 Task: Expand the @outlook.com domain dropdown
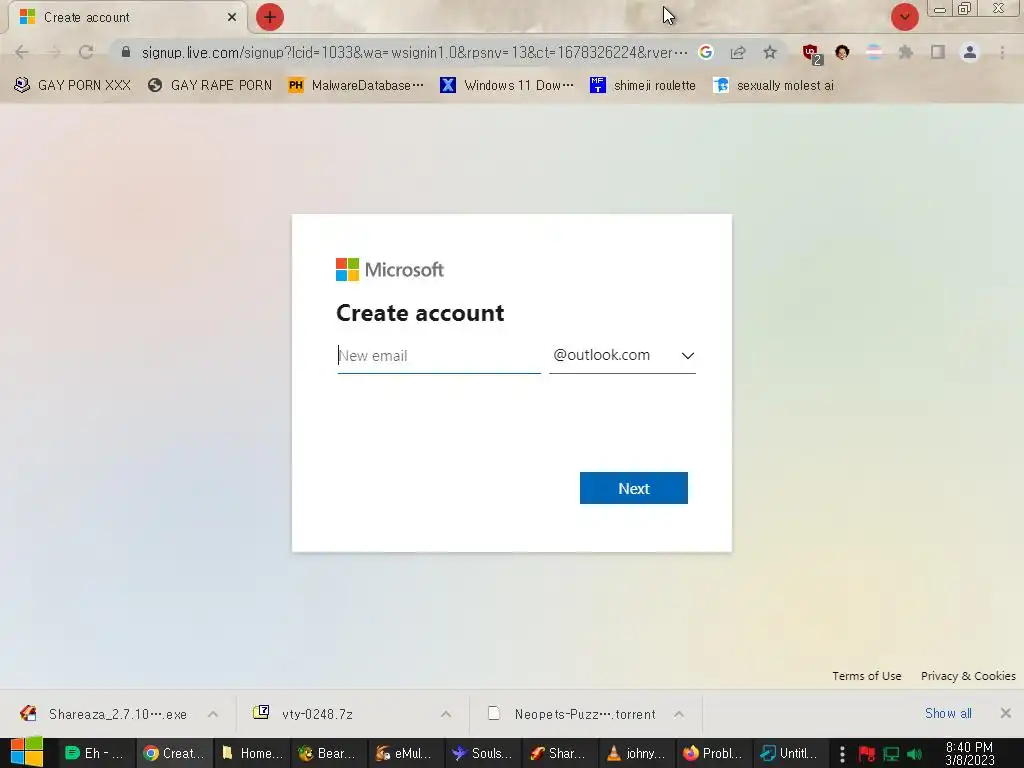click(x=622, y=356)
